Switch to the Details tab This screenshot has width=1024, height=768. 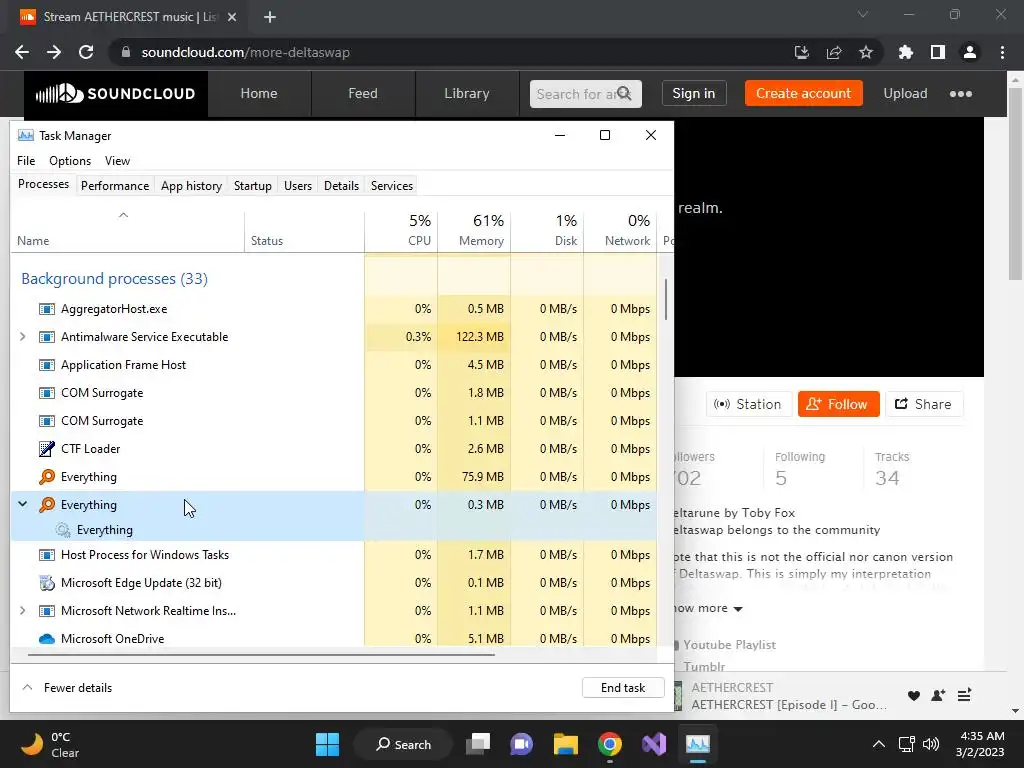click(342, 185)
